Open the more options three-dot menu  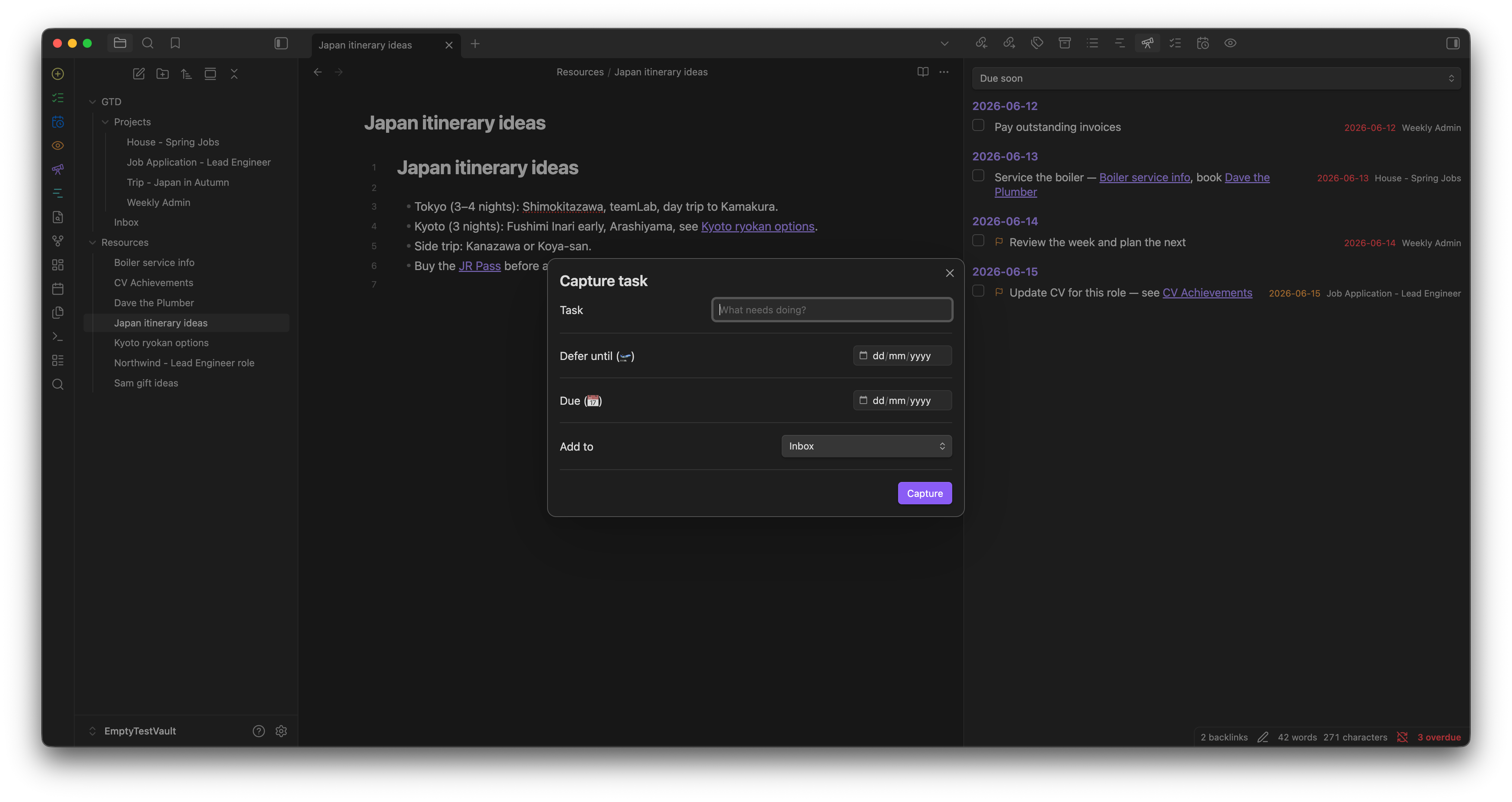pos(944,72)
